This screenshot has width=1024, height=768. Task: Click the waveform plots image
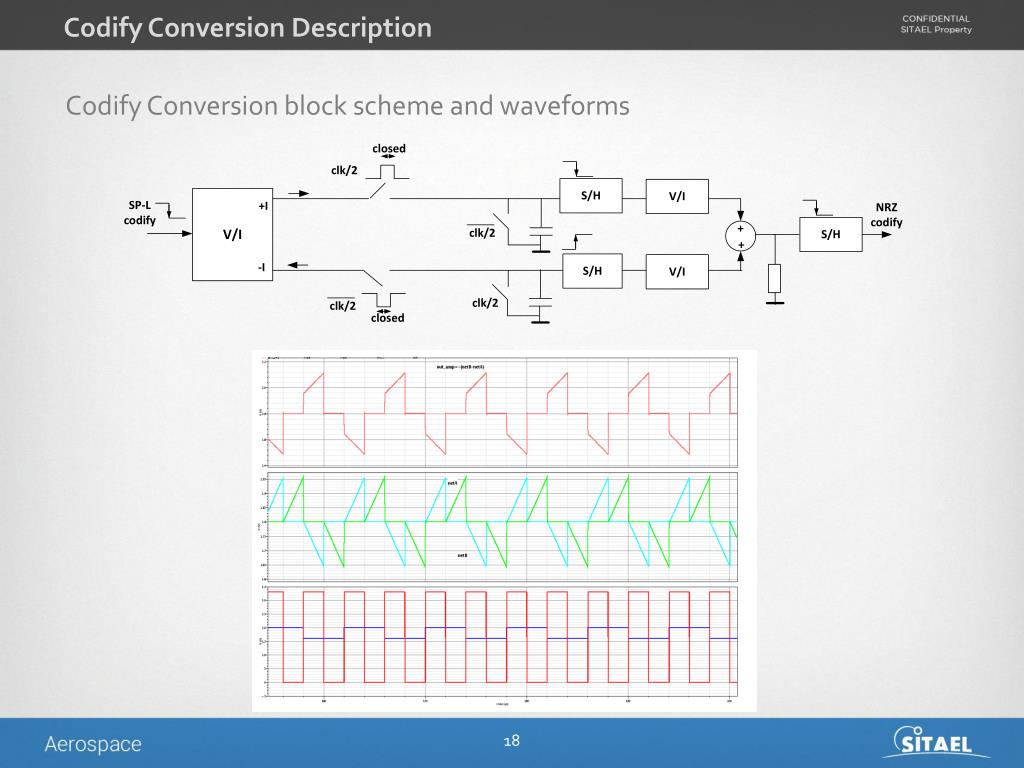point(504,531)
